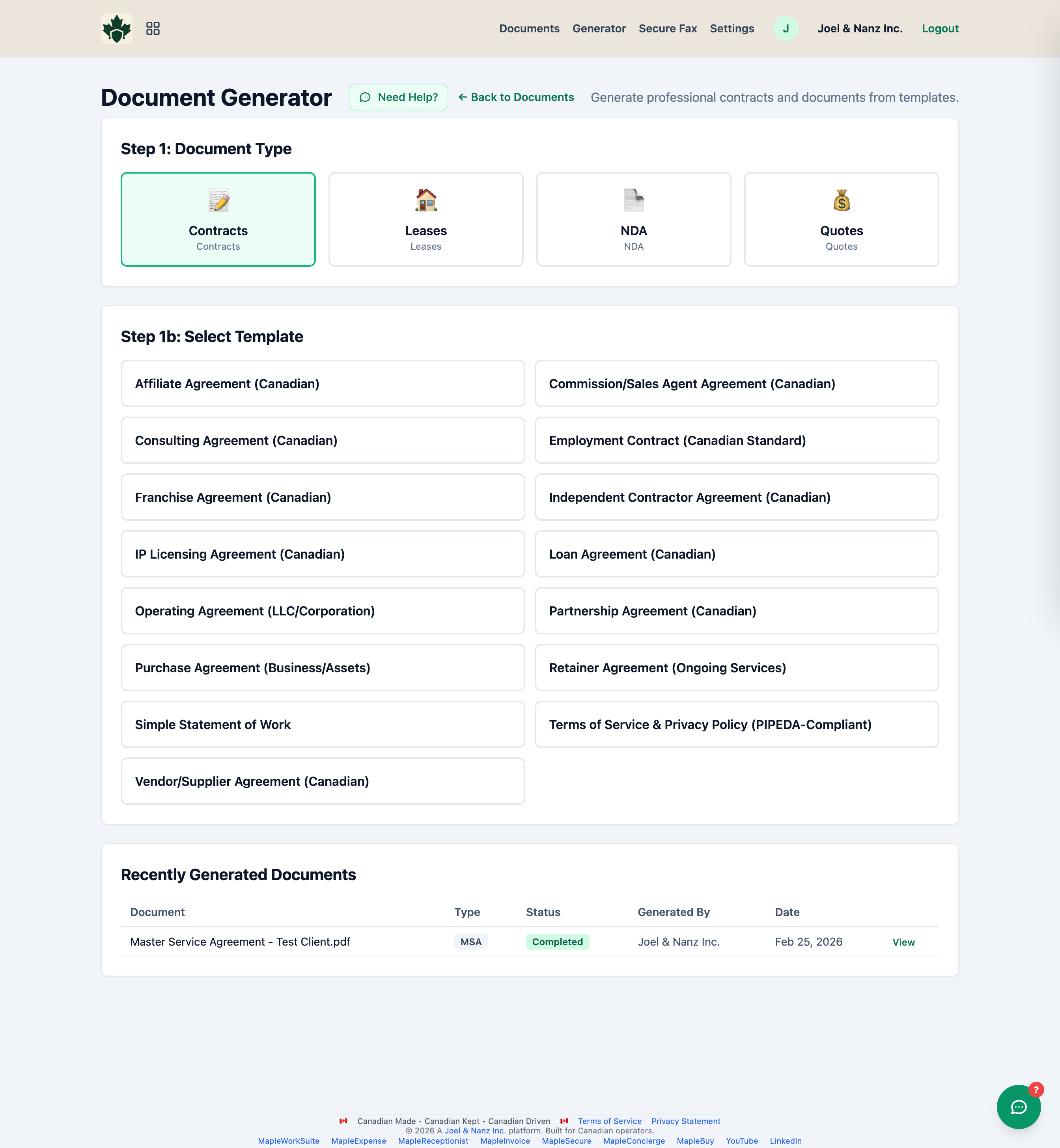1060x1148 pixels.
Task: Open the Settings menu item
Action: pos(732,28)
